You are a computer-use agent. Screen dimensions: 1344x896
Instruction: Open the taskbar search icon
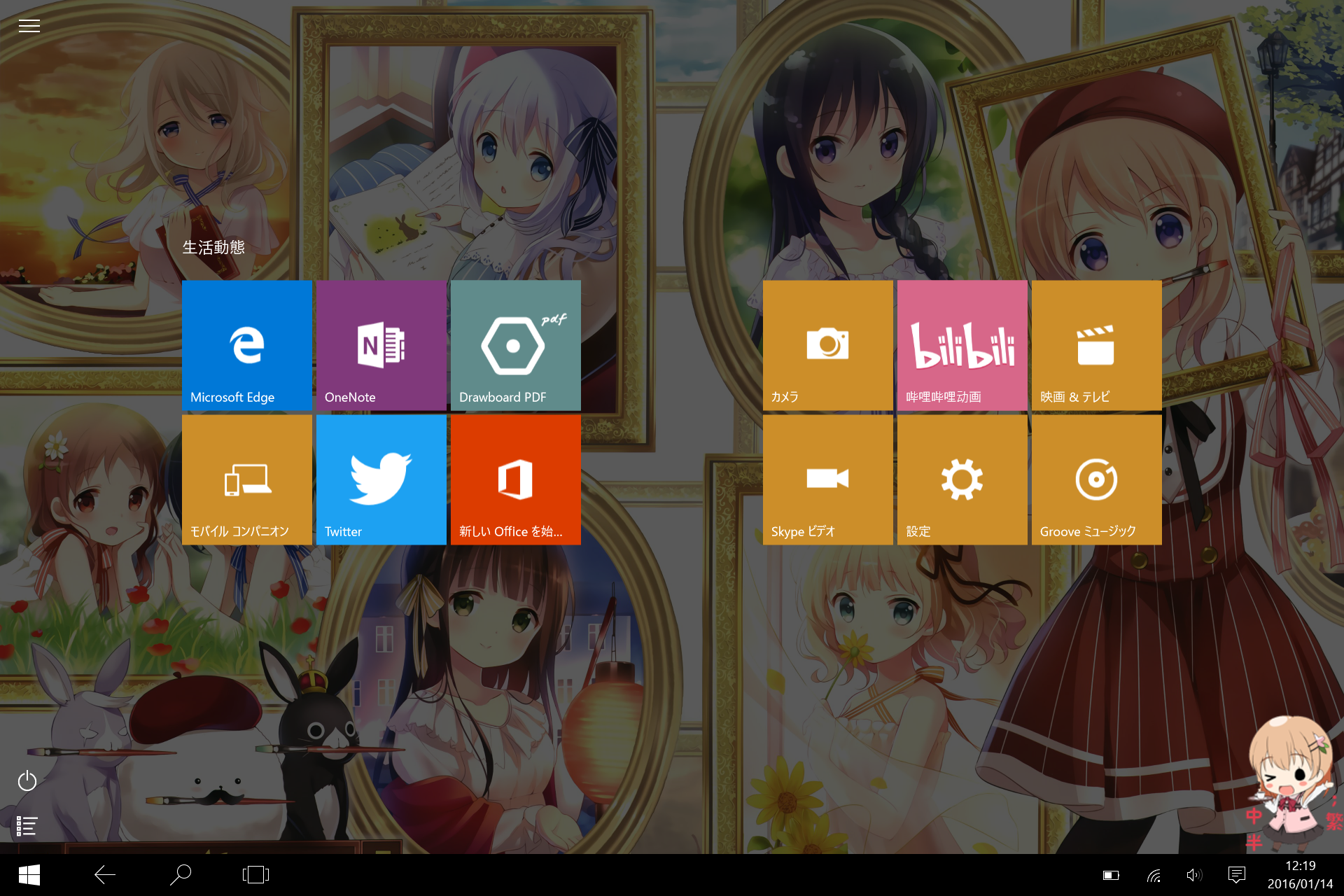tap(181, 875)
